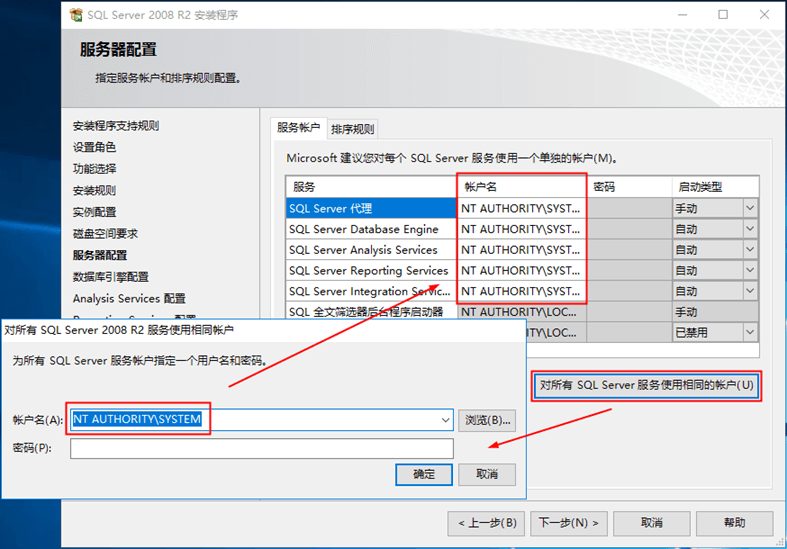Click the NT AUTHORITY\LOC... cell for 全文筛选器
The height and width of the screenshot is (549, 787).
point(521,312)
